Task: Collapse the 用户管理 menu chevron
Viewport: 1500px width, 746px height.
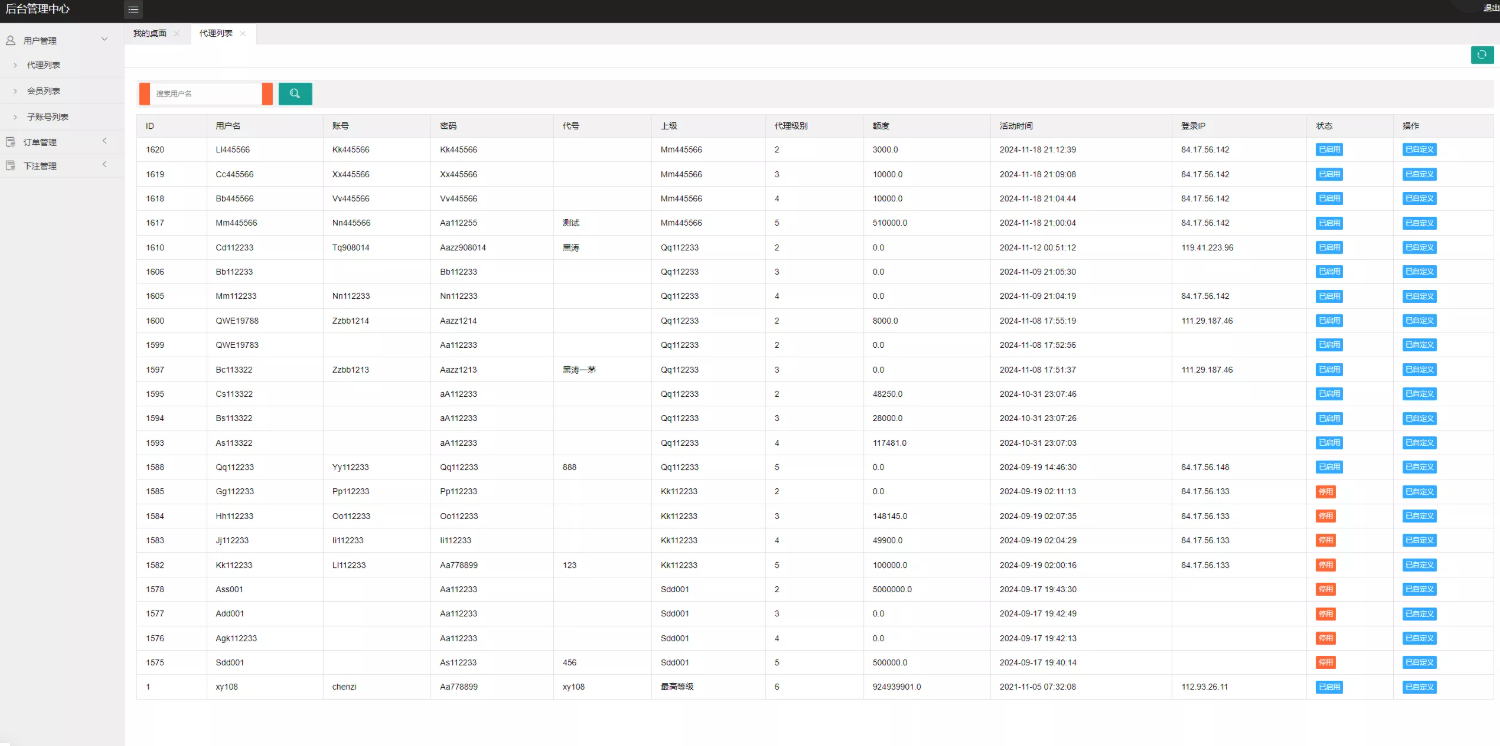Action: click(105, 40)
